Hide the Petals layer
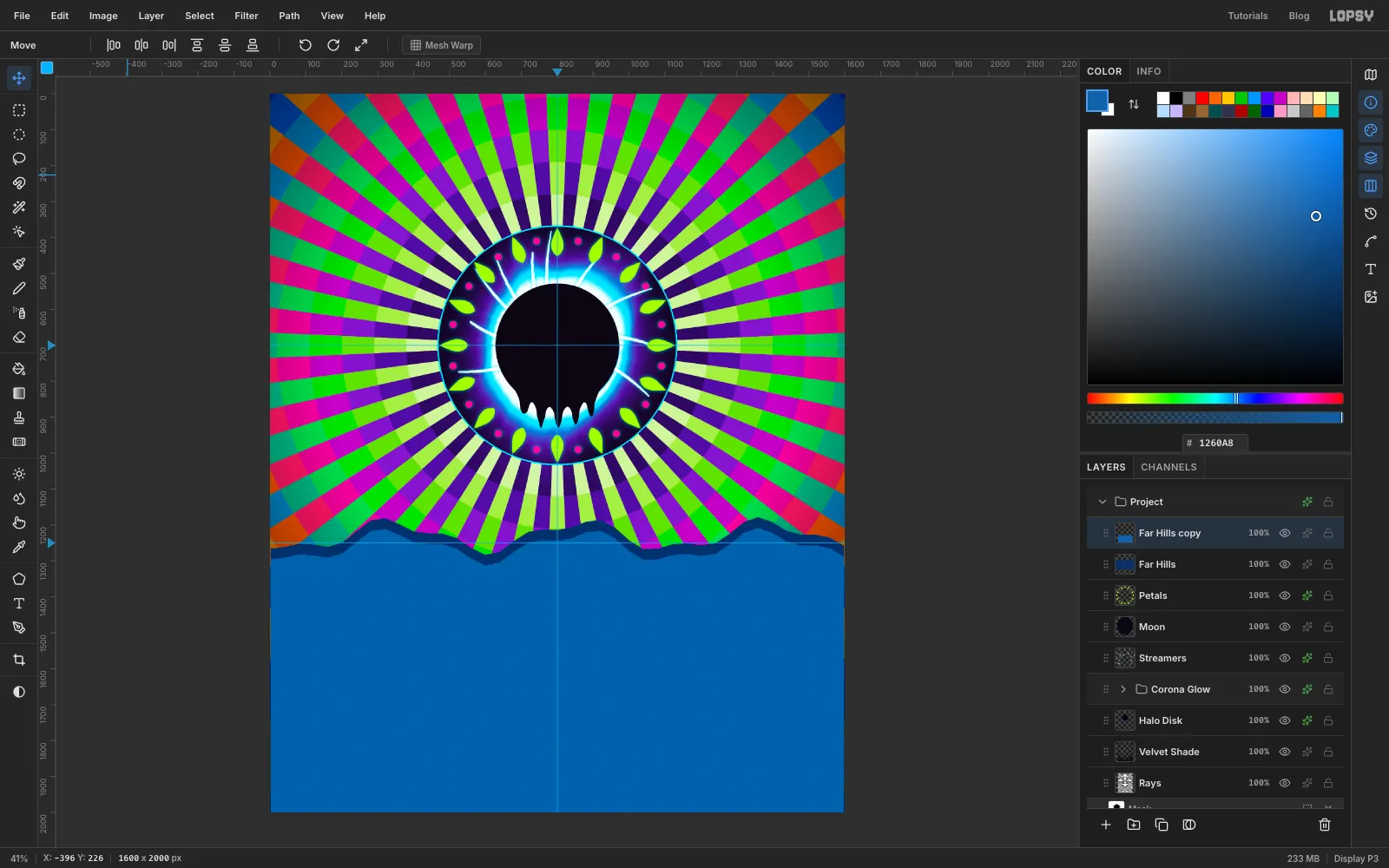 coord(1285,595)
